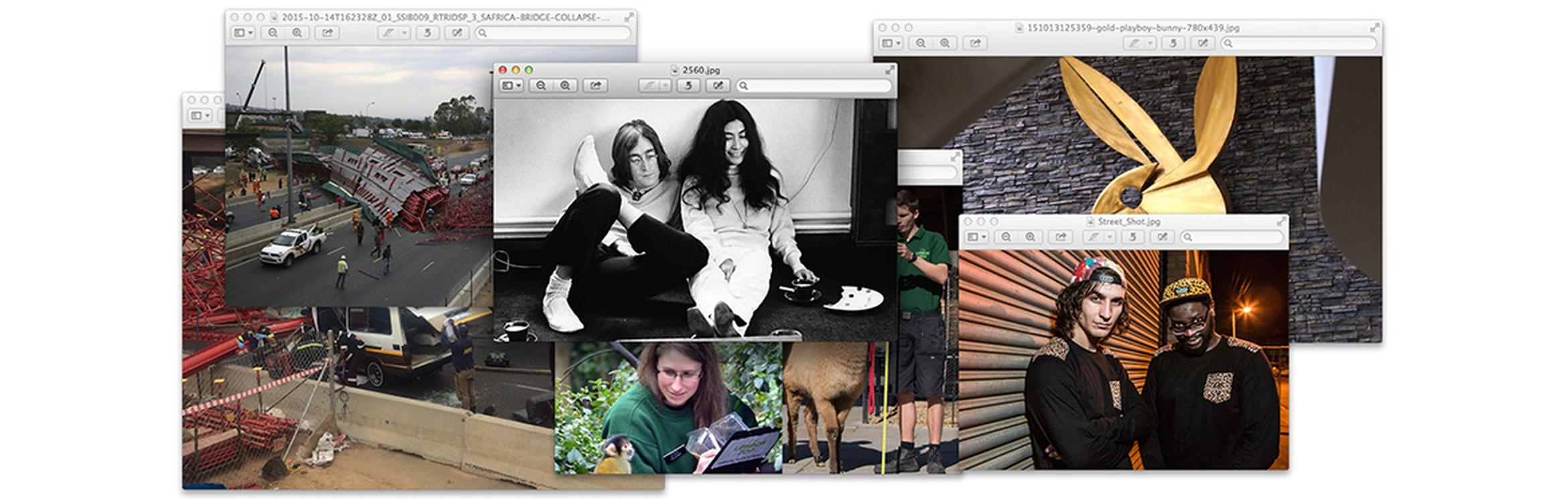Zoom out in the gold-playboy-bunny window
This screenshot has width=1568, height=499.
click(x=921, y=43)
